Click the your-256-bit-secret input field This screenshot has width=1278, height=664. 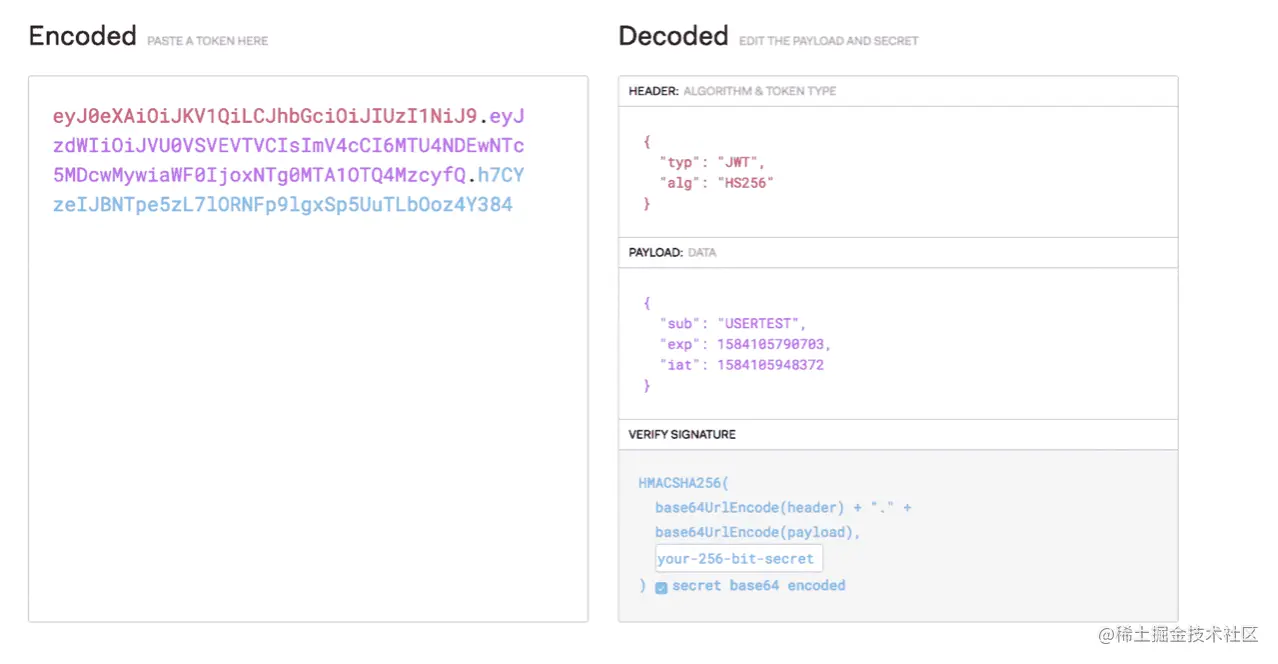[x=739, y=558]
